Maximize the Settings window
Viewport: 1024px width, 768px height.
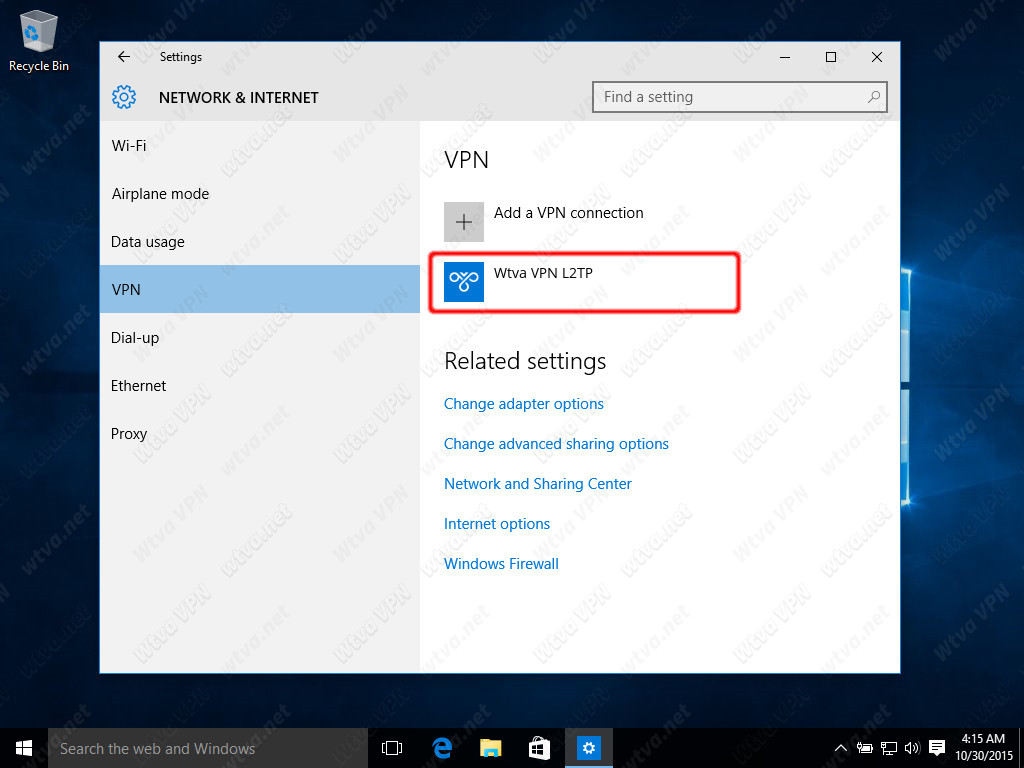point(831,57)
